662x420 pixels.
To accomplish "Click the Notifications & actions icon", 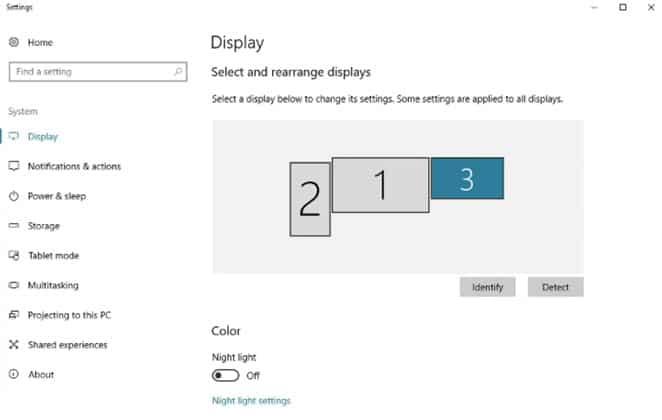I will tap(14, 166).
